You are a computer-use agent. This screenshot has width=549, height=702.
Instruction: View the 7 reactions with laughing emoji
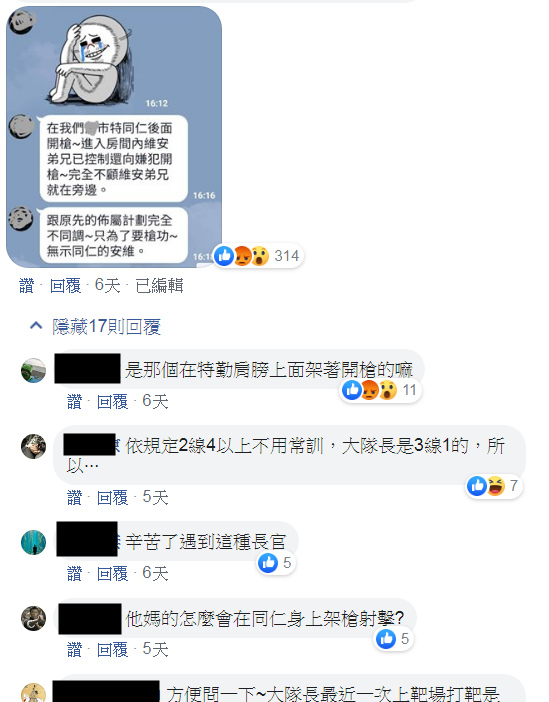494,486
